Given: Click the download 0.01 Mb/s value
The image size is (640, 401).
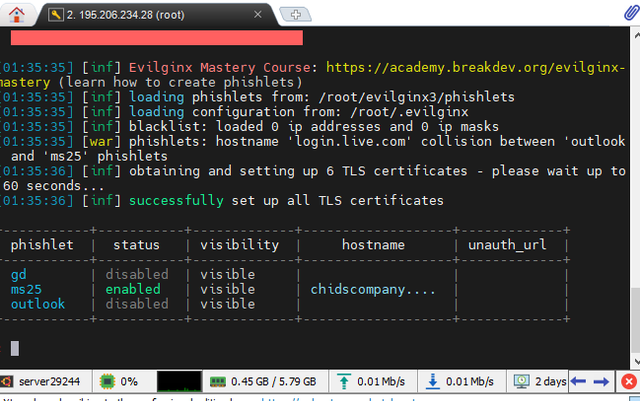Looking at the screenshot, I should [x=469, y=381].
